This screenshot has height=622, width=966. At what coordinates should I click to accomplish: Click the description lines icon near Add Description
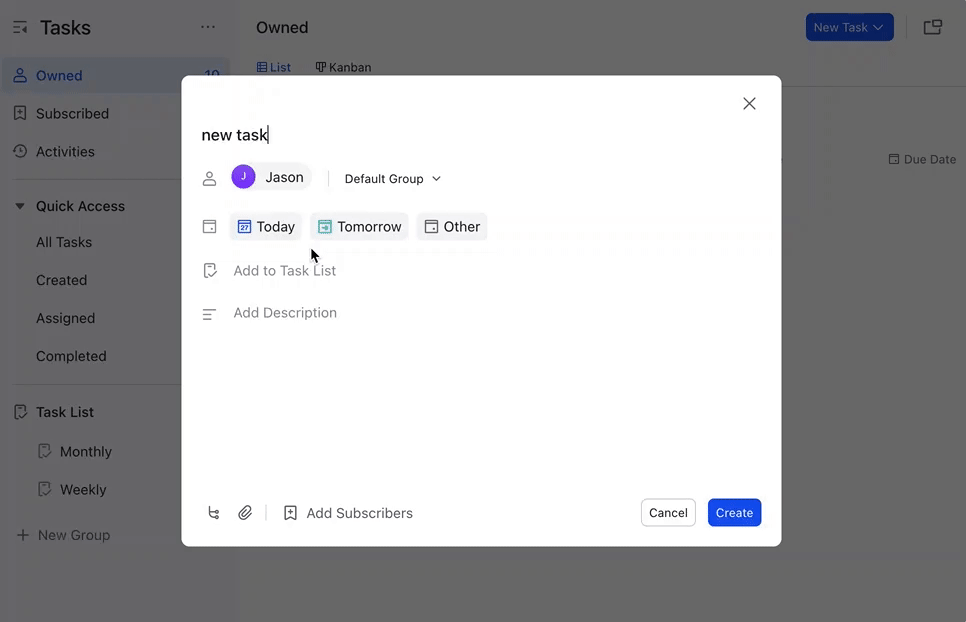[x=210, y=312]
